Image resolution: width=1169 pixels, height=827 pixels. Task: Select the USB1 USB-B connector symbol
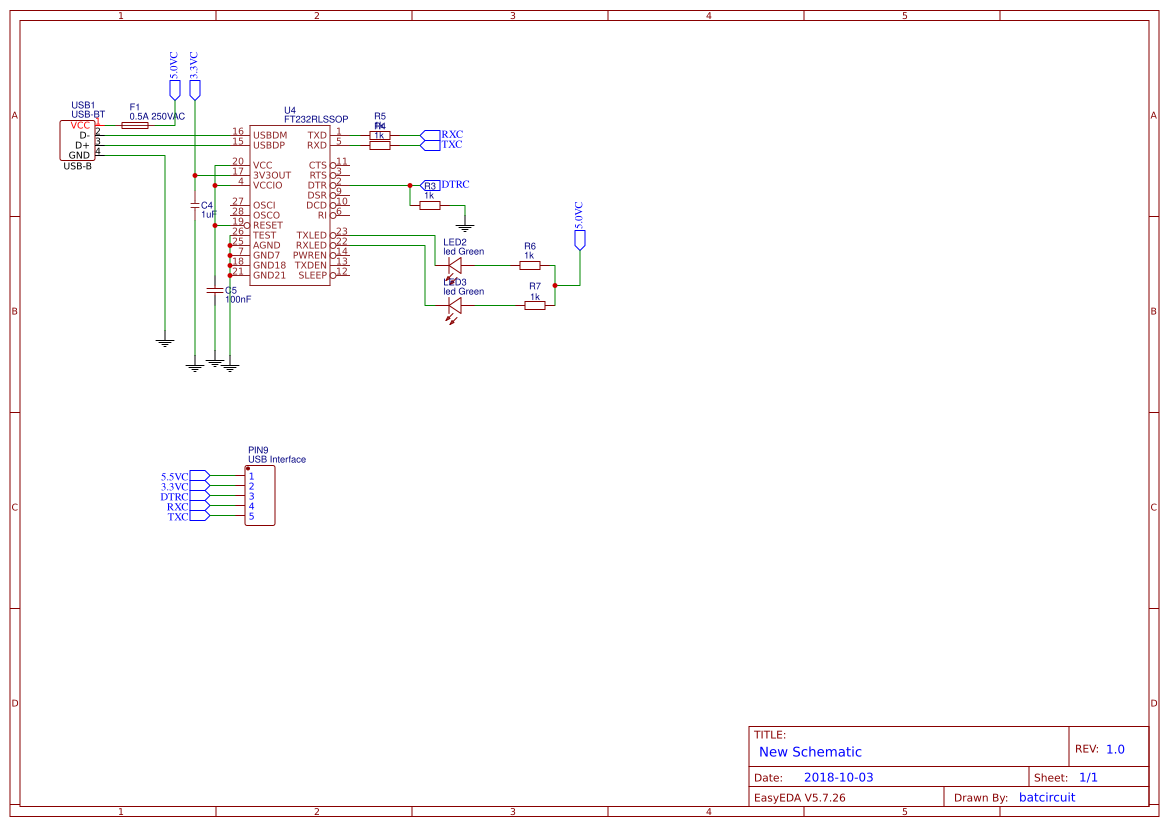click(x=78, y=140)
